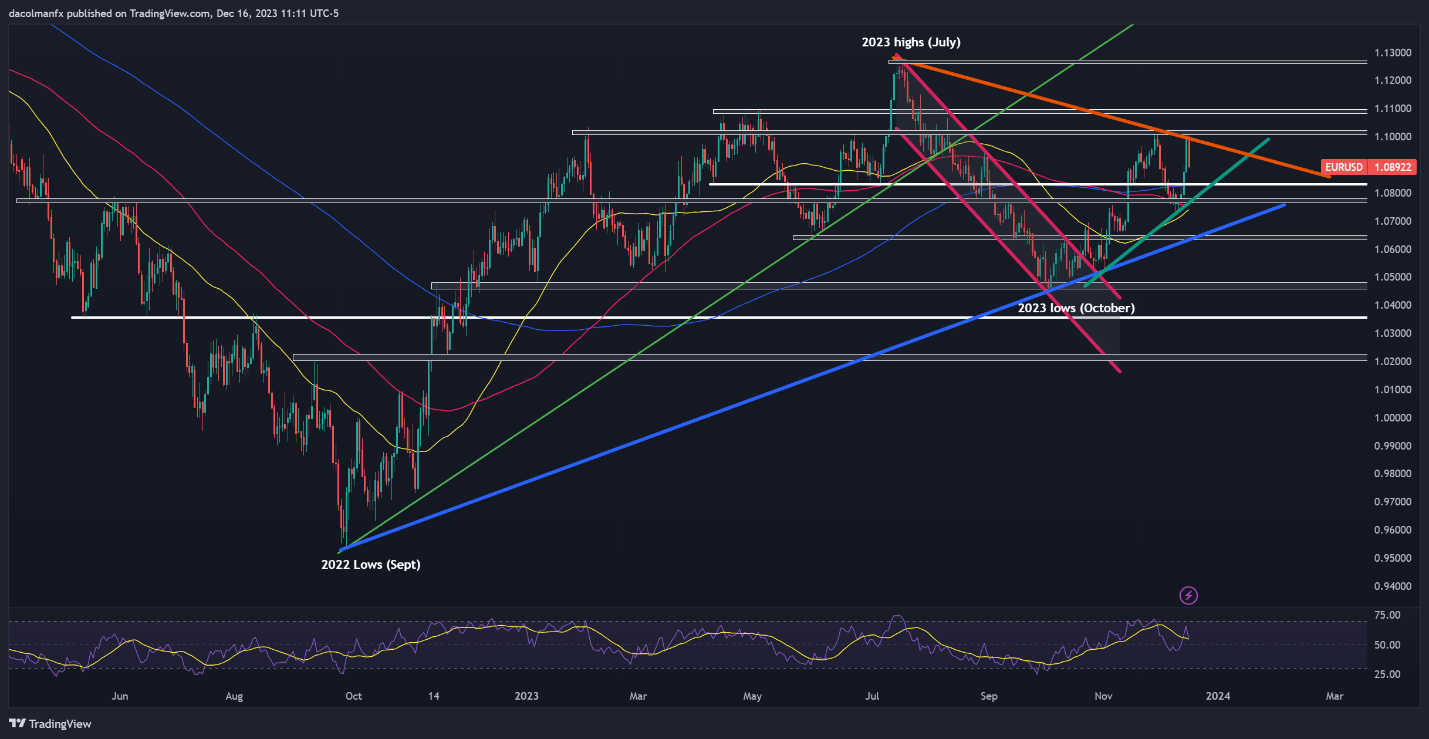Click the Jul label on time axis
The image size is (1429, 739).
click(873, 695)
